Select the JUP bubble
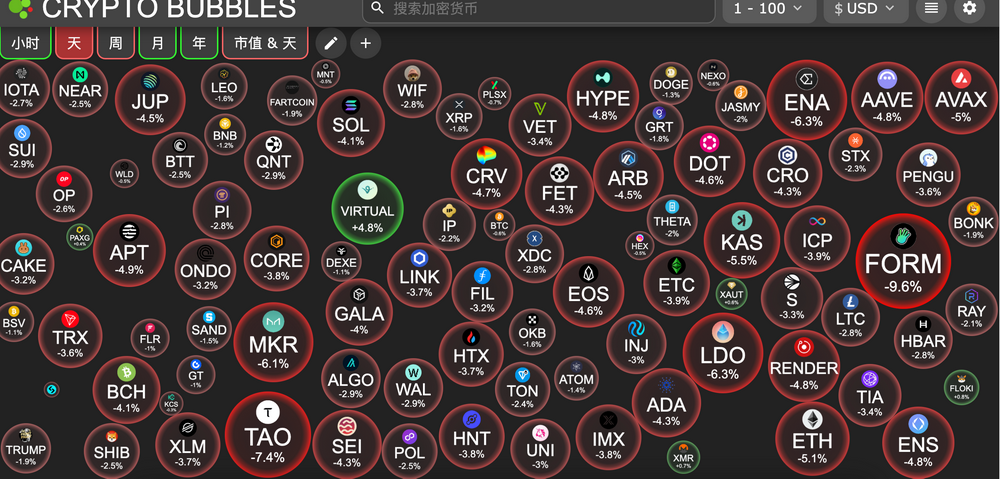Screen dimensions: 1000x479 click(150, 99)
